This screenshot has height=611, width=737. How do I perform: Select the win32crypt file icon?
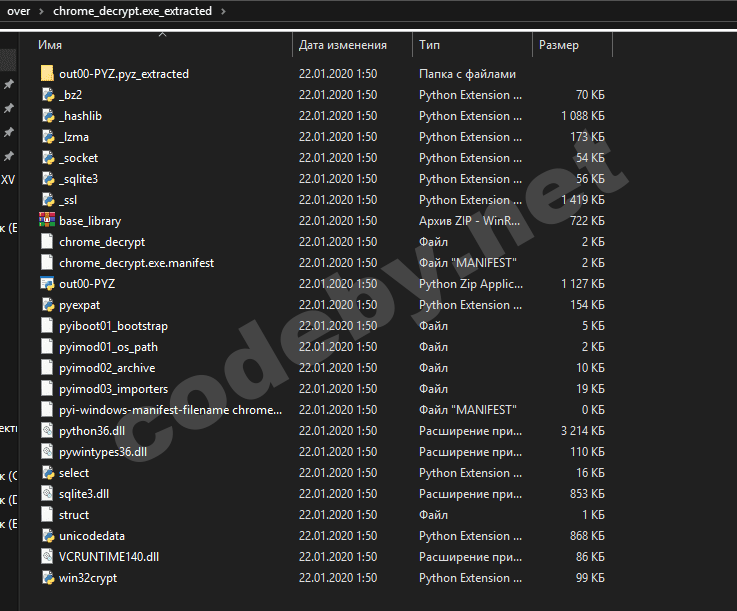point(47,578)
